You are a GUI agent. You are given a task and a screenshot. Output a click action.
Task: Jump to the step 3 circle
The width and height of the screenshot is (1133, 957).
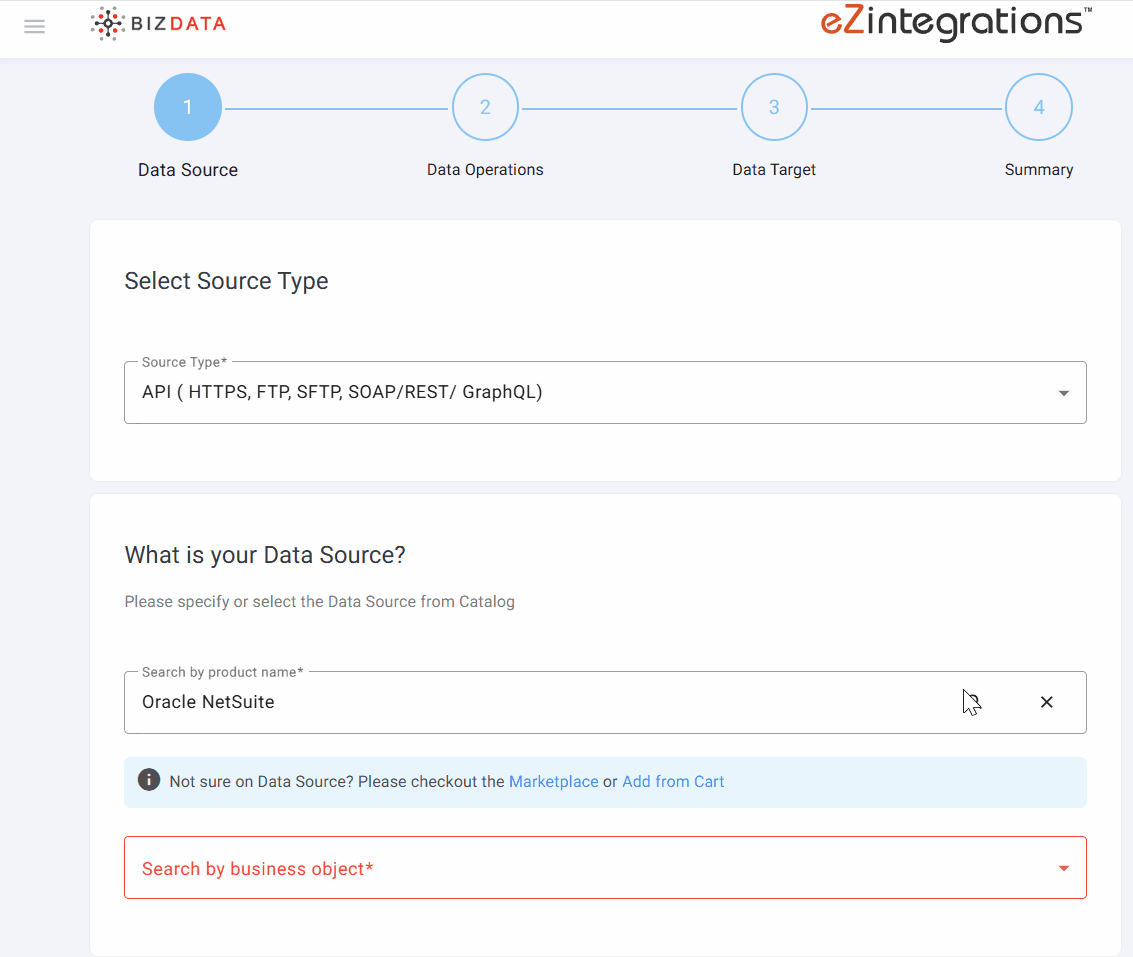tap(774, 108)
